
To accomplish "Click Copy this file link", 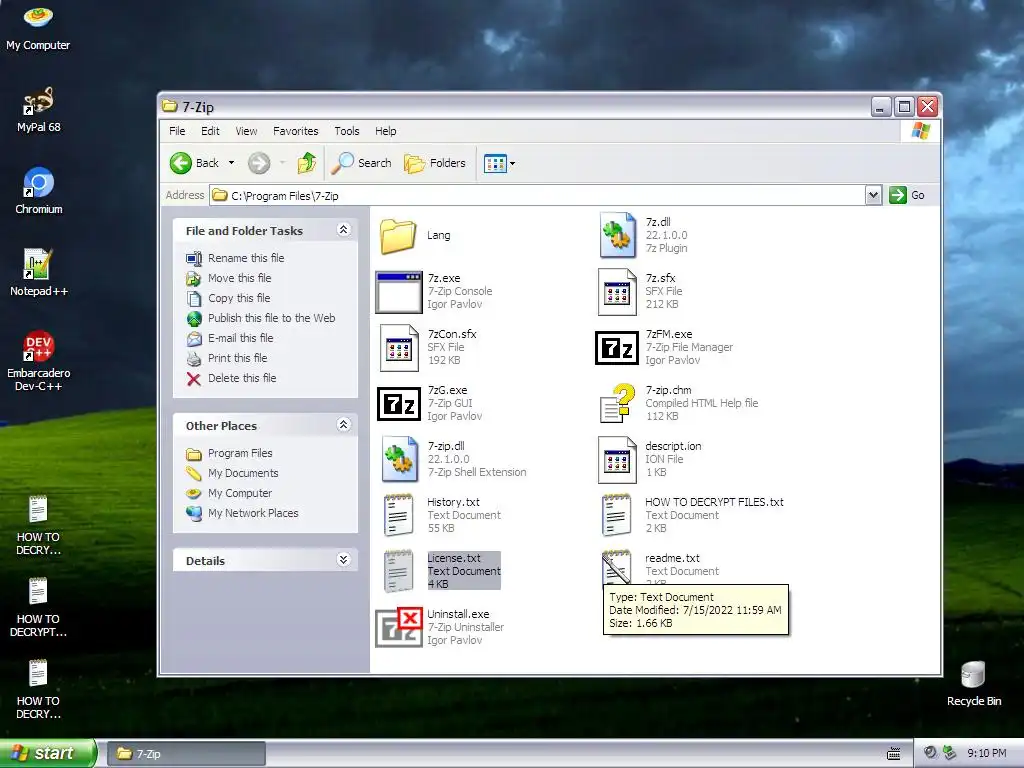I will [239, 298].
